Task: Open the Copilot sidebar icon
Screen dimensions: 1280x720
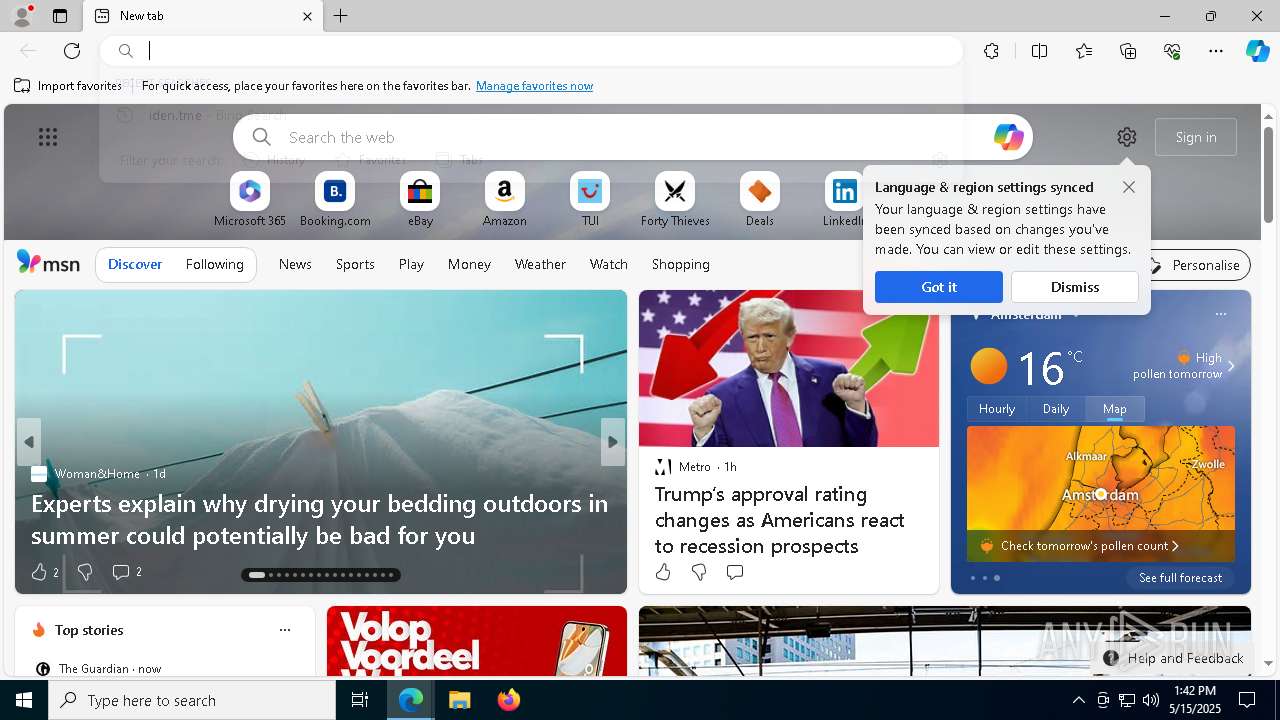Action: click(x=1257, y=51)
